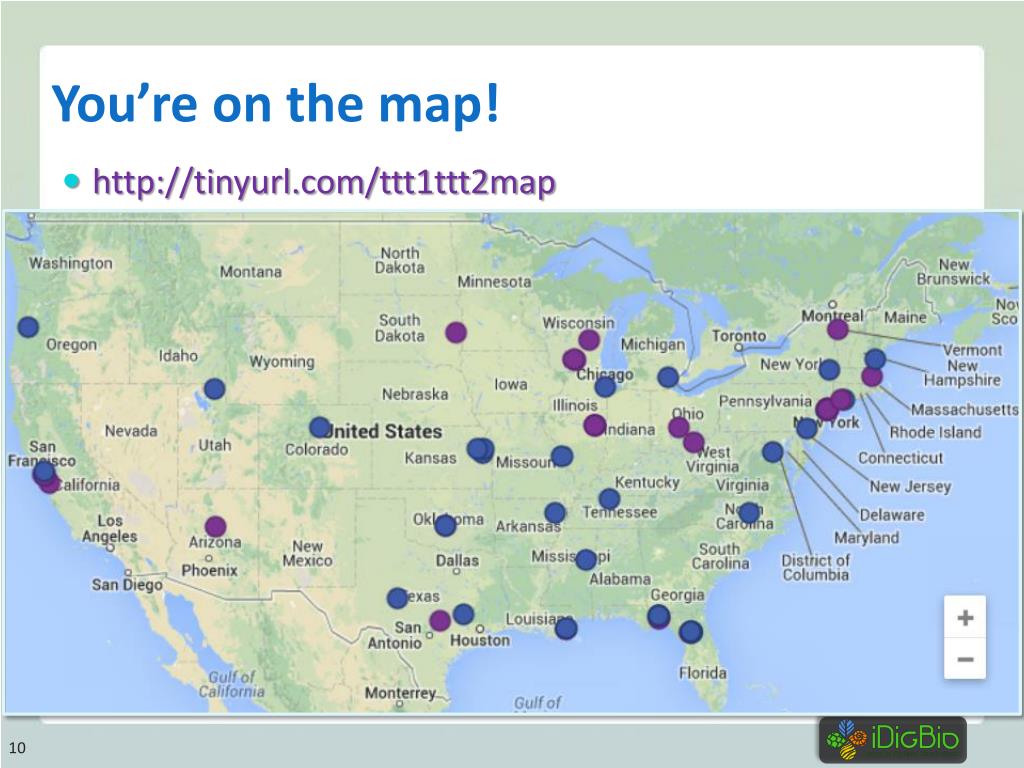This screenshot has width=1024, height=768.
Task: Click the 'Rhode Island' map label
Action: click(x=935, y=432)
